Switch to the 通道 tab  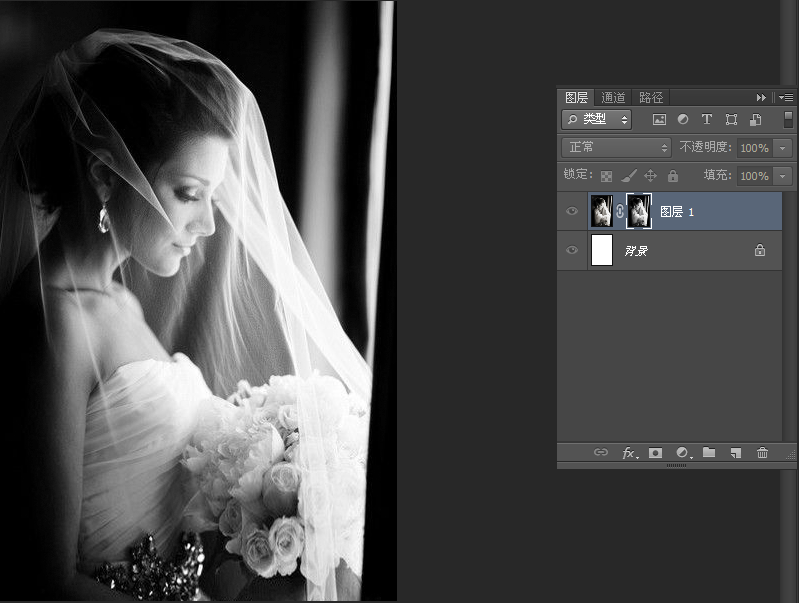click(613, 97)
